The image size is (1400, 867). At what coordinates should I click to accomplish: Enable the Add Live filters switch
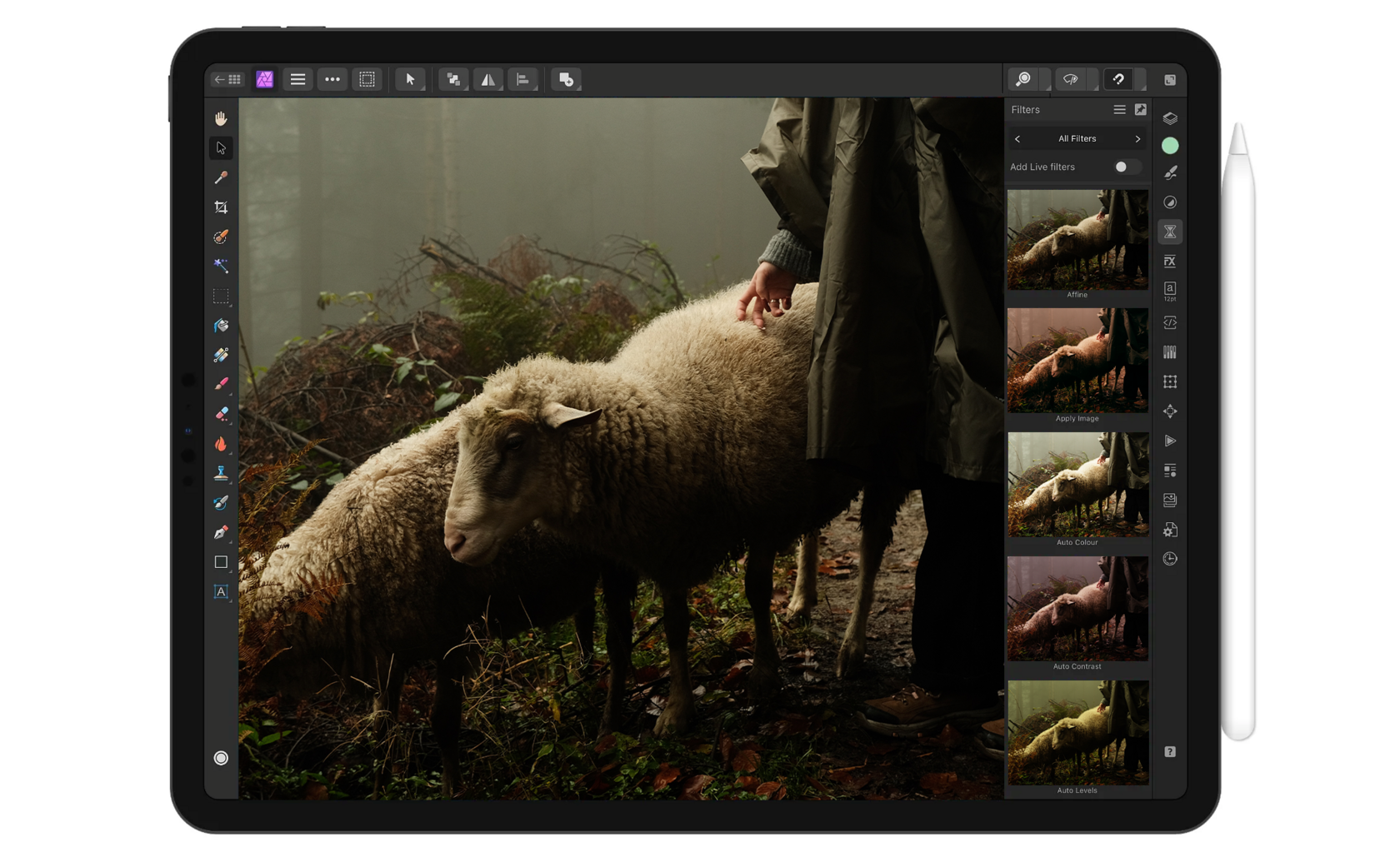[1125, 167]
